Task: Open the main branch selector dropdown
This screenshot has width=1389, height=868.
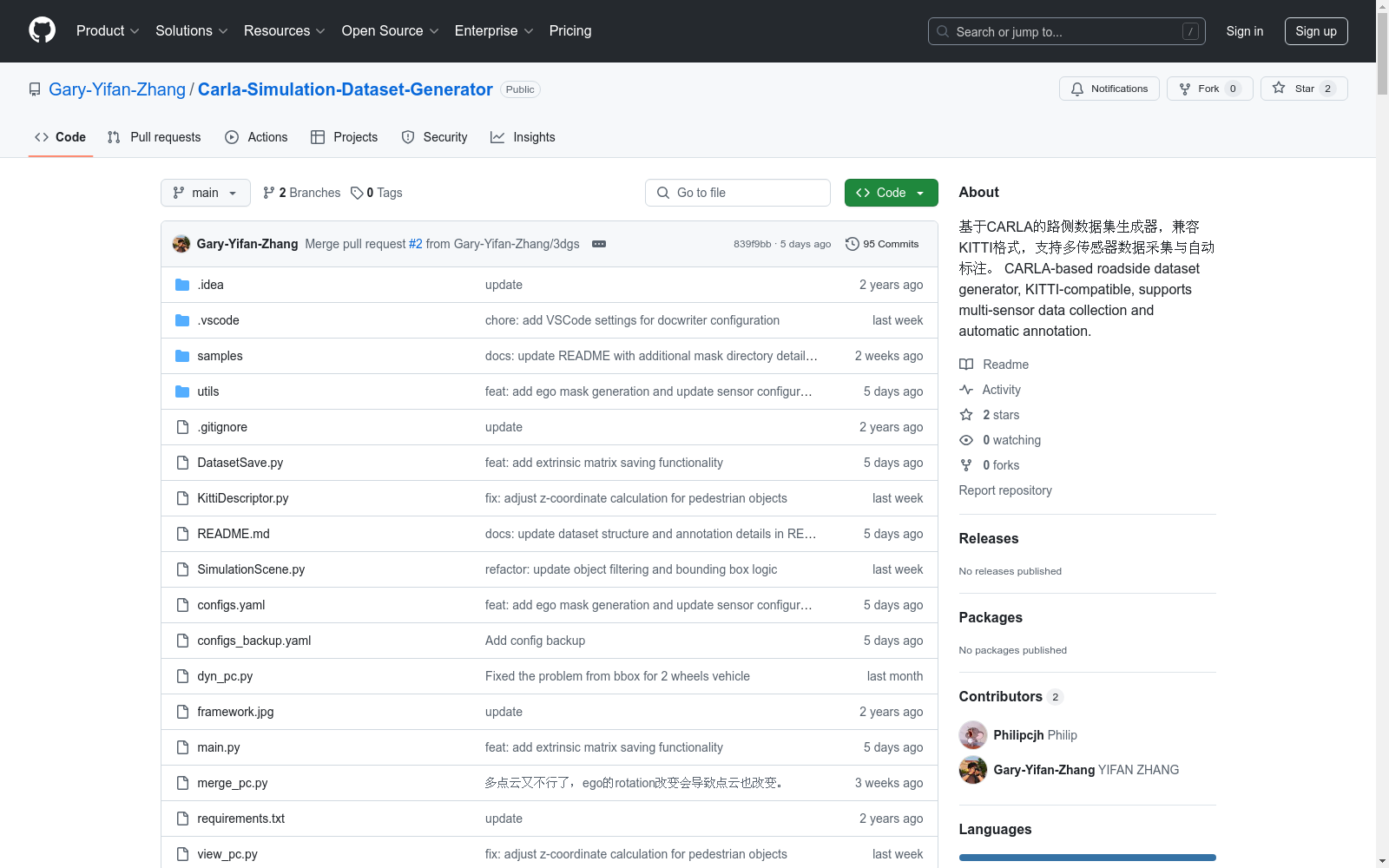Action: point(205,193)
